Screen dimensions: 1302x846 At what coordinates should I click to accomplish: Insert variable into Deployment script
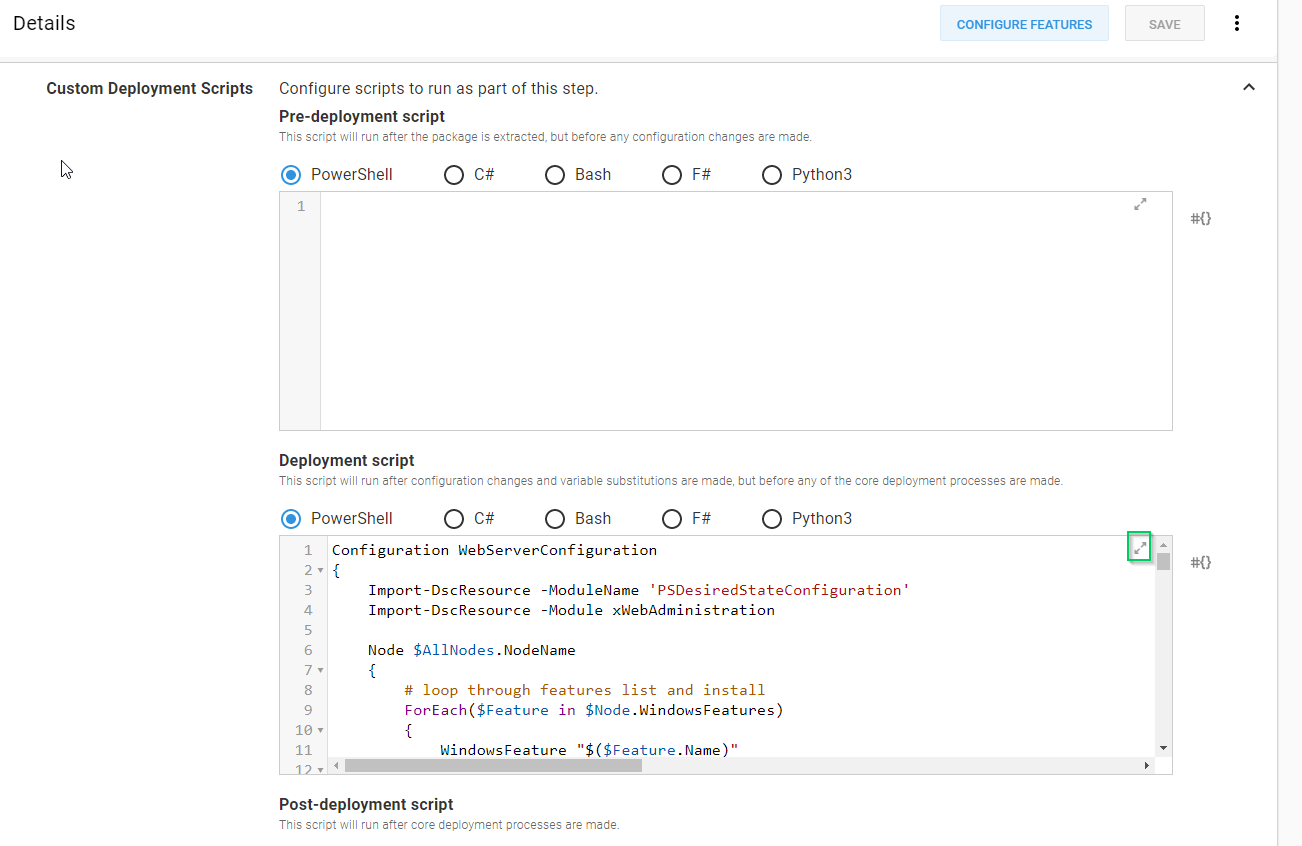coord(1200,562)
